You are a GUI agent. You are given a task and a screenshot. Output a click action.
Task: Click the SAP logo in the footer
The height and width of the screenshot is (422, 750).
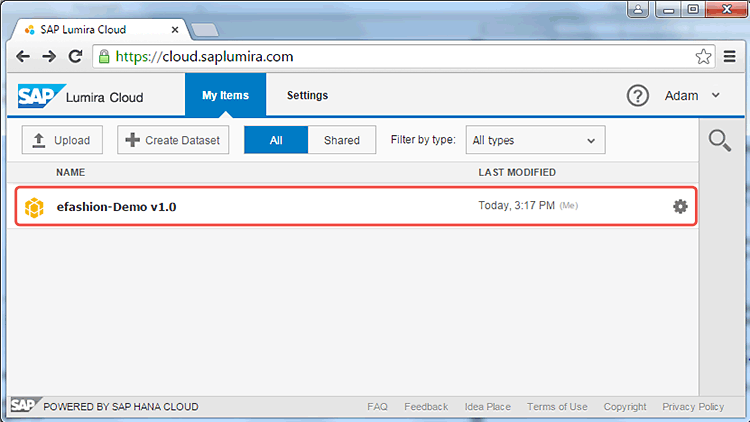click(26, 405)
